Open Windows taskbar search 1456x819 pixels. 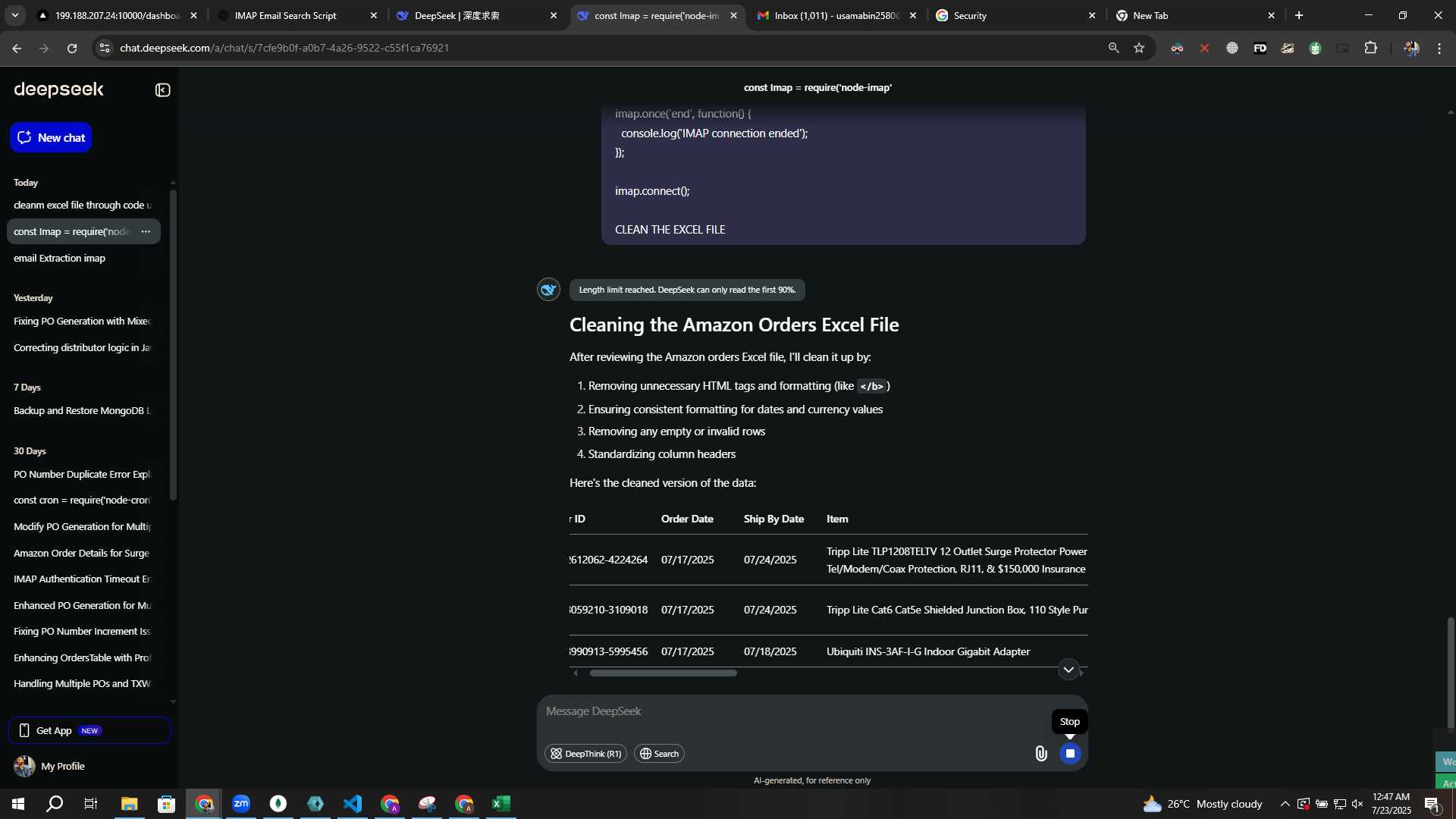pos(55,804)
